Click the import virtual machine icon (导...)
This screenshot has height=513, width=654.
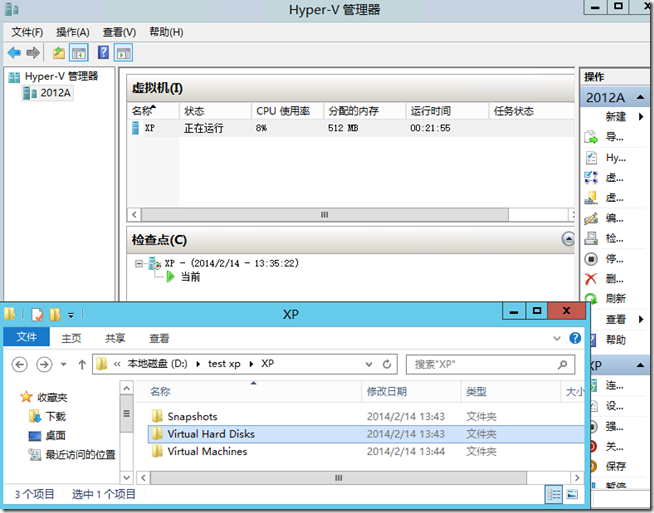click(591, 137)
